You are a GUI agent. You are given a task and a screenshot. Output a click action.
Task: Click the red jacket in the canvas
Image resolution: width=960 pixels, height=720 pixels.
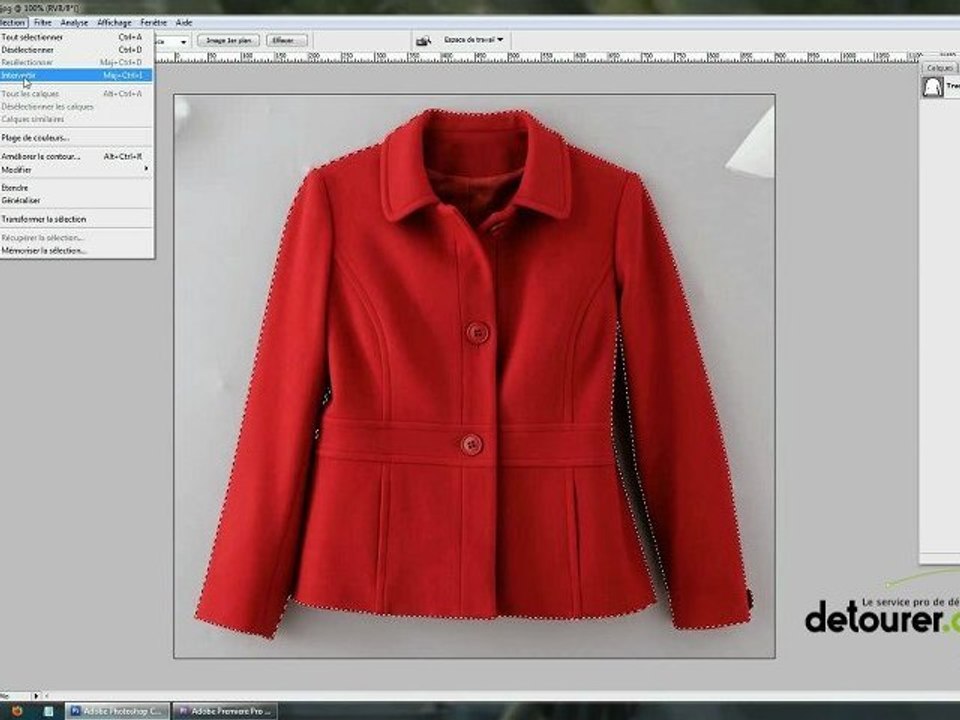(474, 371)
